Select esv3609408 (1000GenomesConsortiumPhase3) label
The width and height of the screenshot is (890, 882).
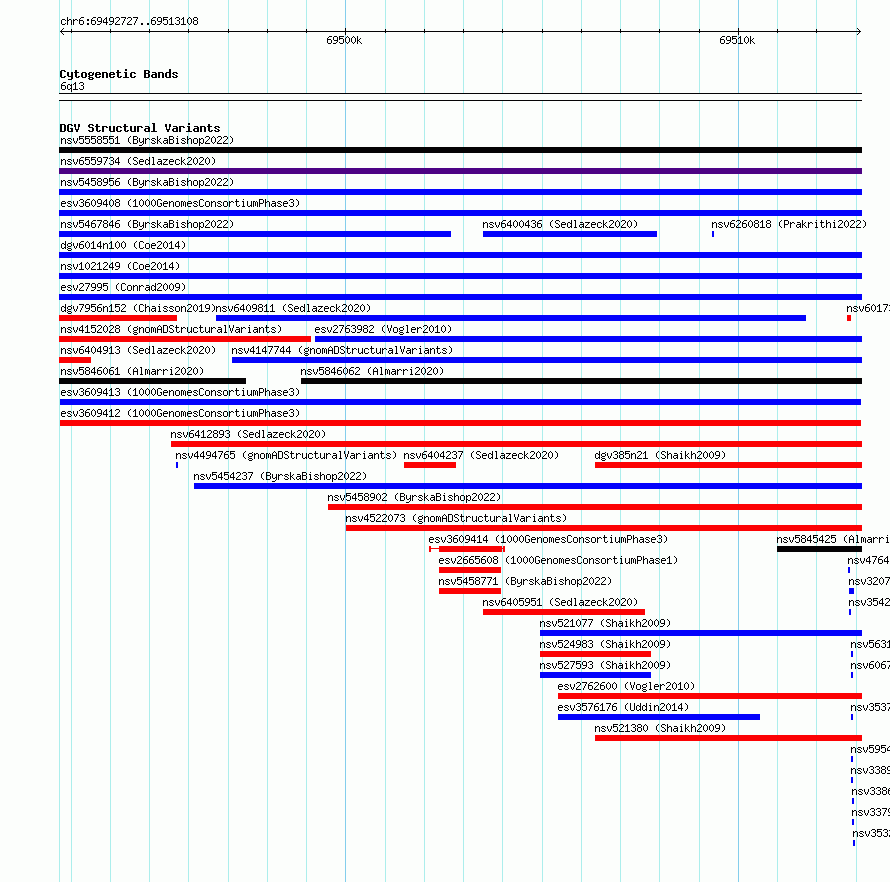[180, 203]
